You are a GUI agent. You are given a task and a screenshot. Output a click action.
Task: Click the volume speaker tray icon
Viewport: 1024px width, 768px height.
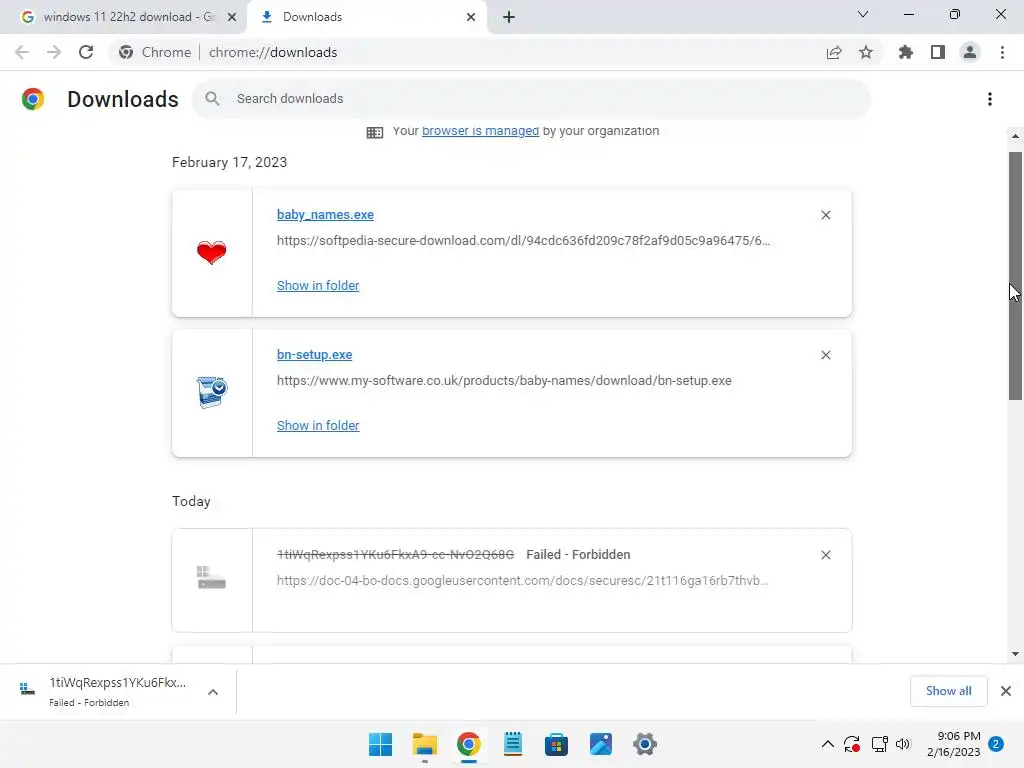(903, 744)
